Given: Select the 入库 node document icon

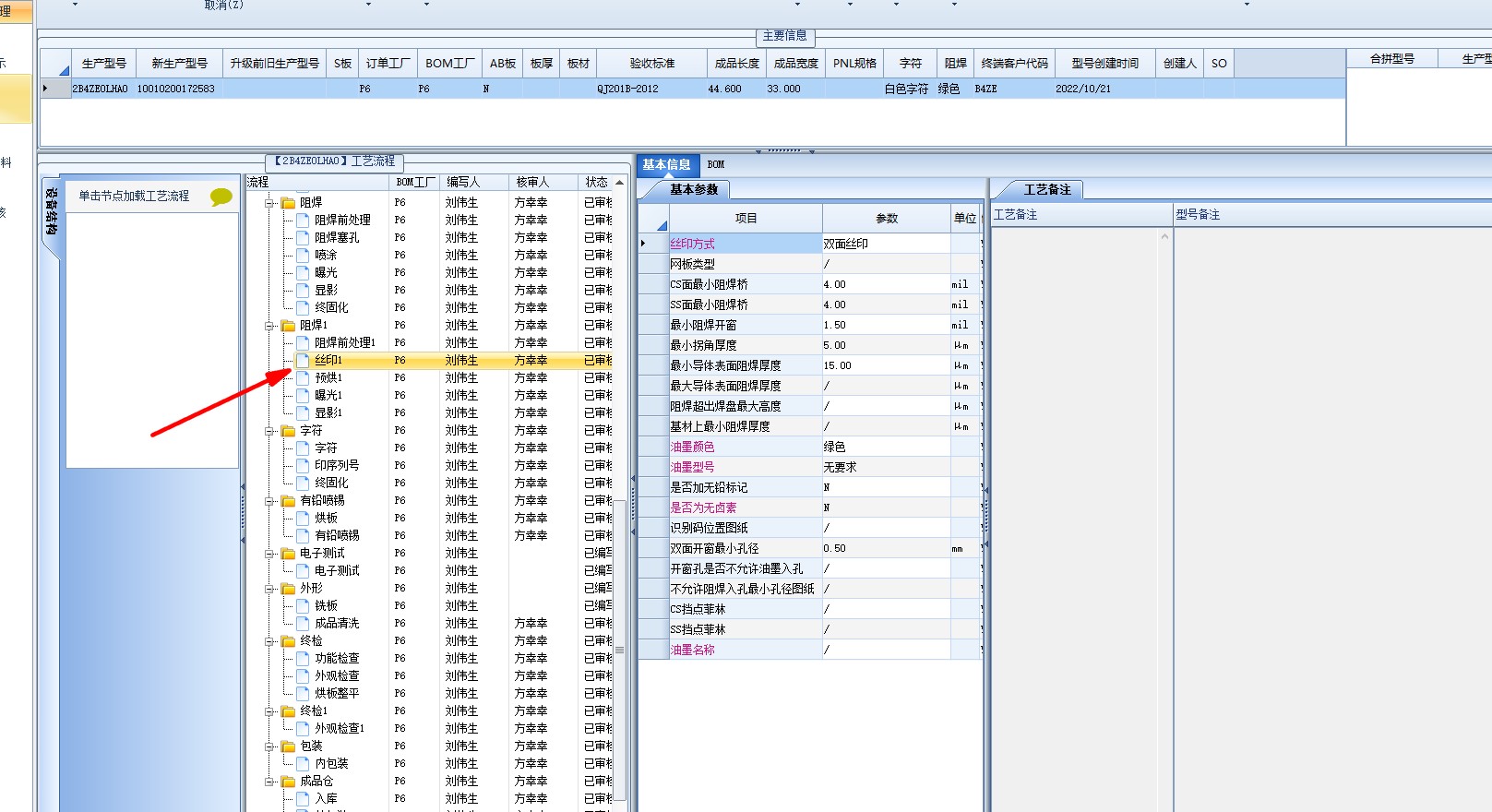Looking at the screenshot, I should click(303, 798).
